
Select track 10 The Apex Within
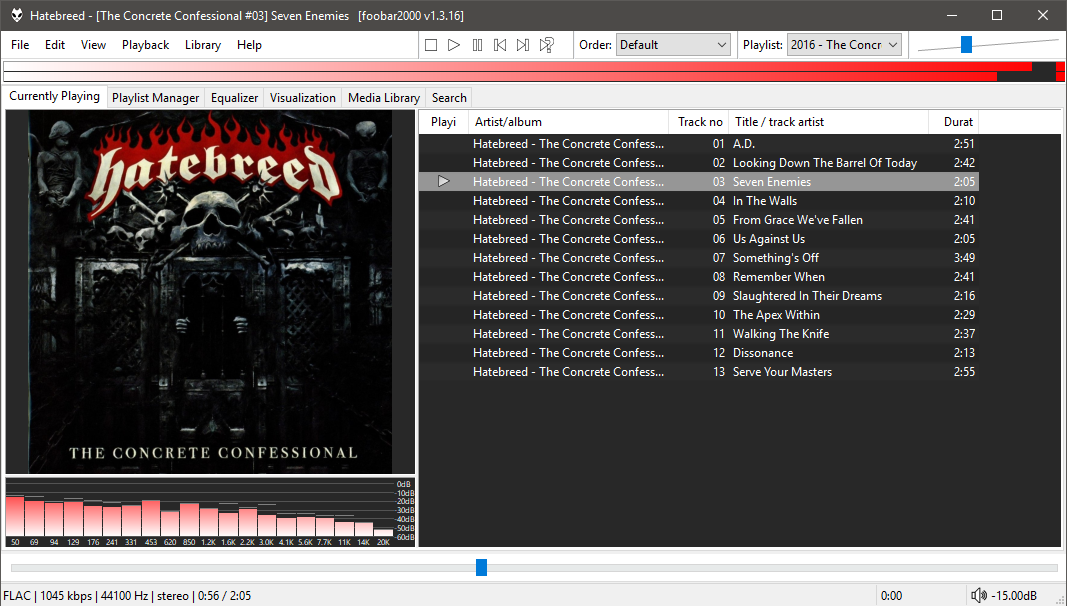(x=699, y=315)
